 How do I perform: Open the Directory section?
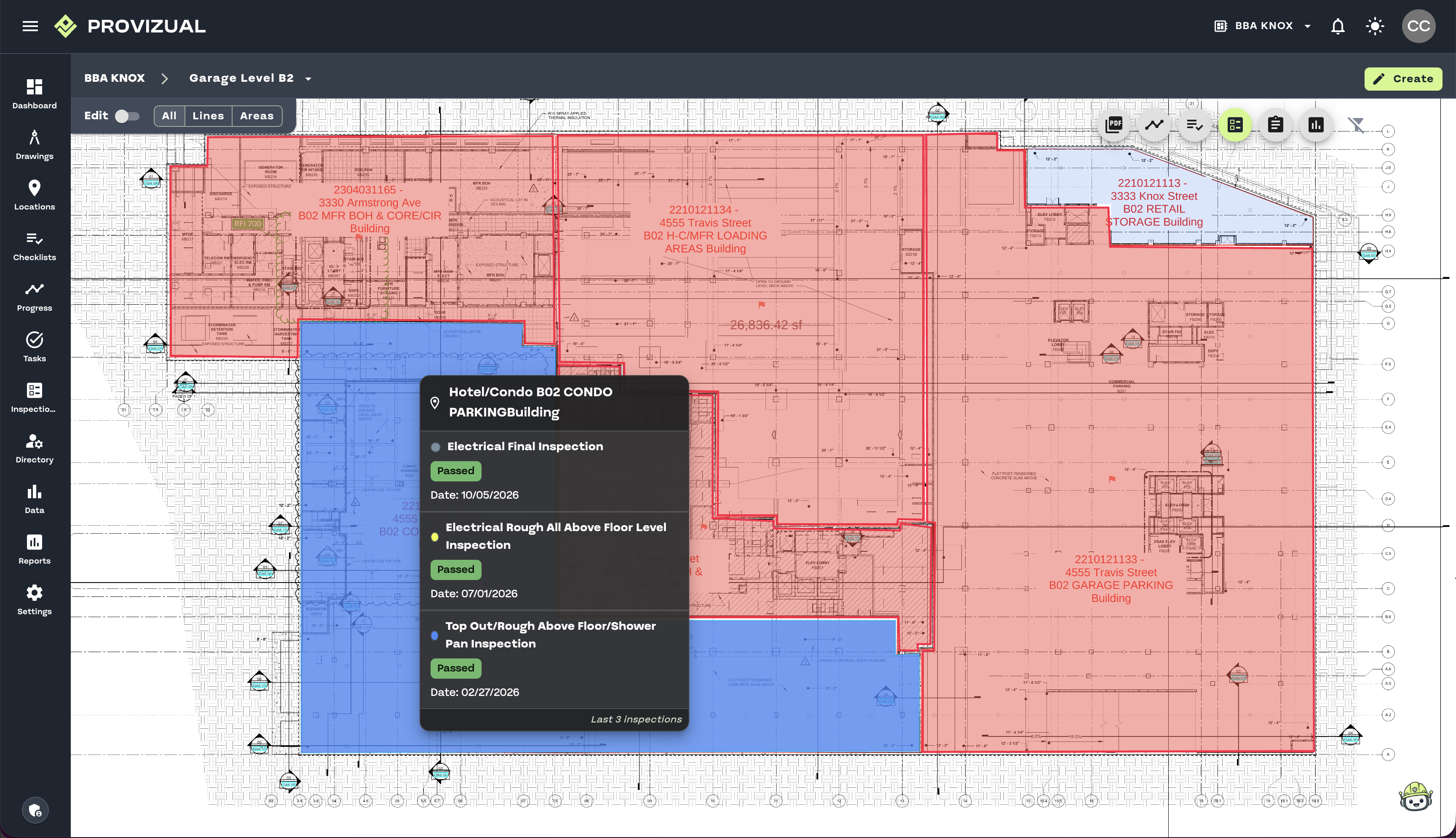pyautogui.click(x=35, y=449)
